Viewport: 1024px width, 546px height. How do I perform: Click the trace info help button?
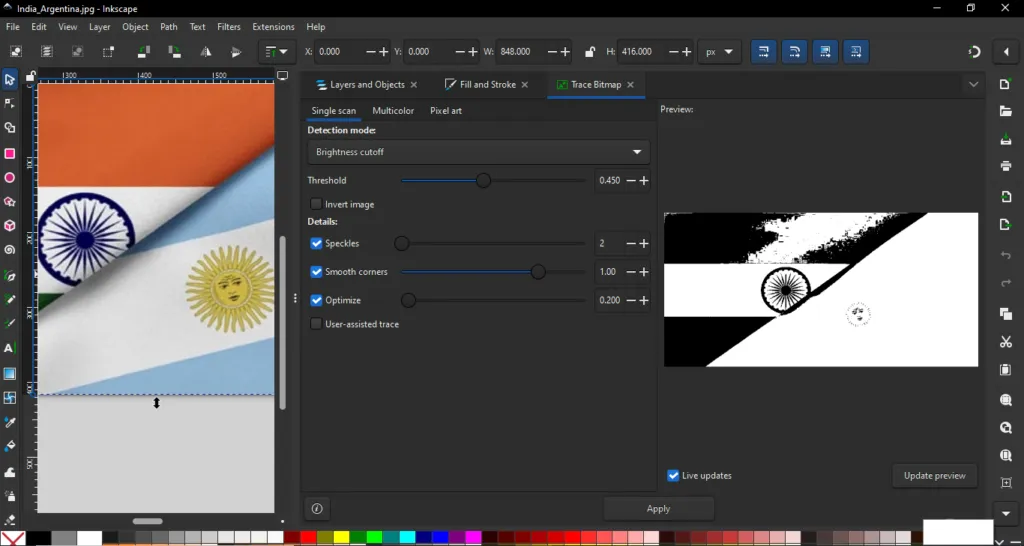317,509
